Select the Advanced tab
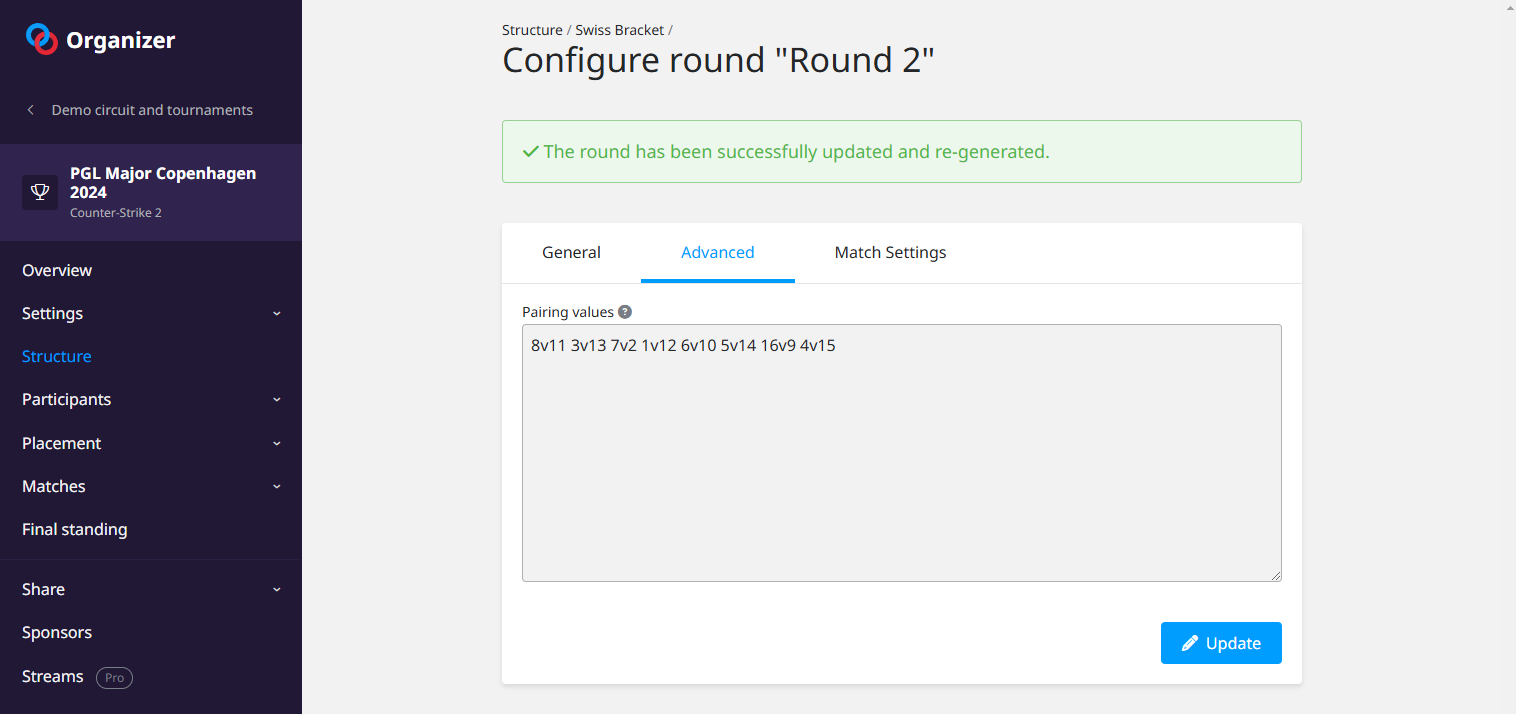The height and width of the screenshot is (714, 1516). tap(717, 253)
